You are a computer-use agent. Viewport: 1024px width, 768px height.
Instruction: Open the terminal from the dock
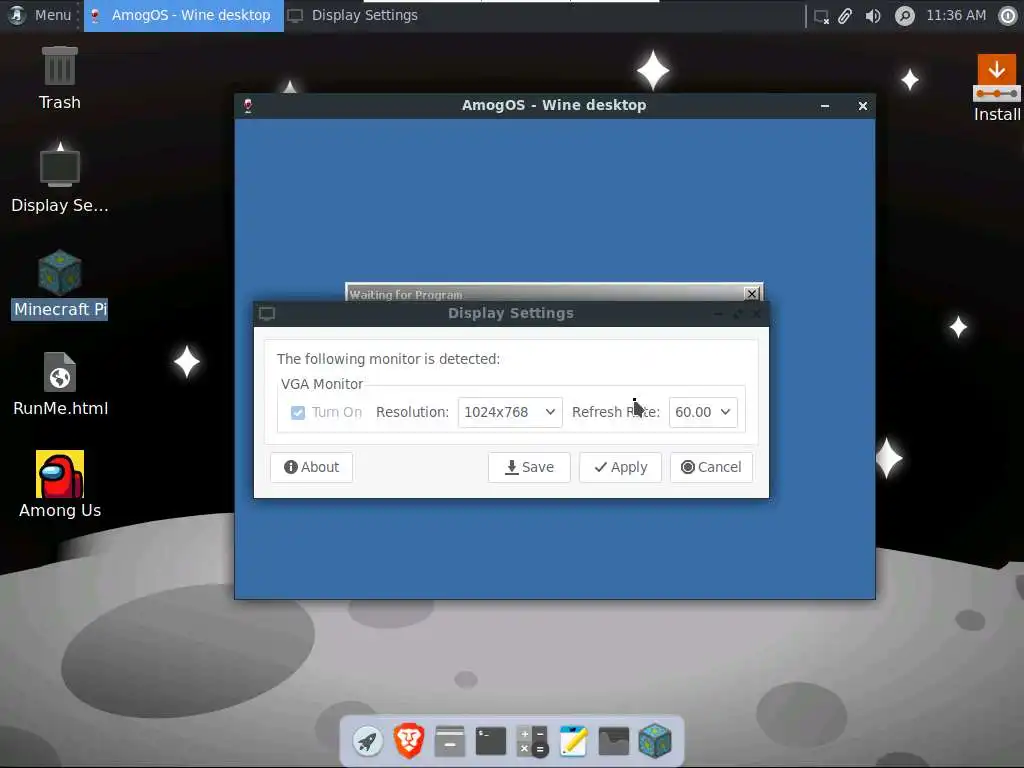pos(491,741)
